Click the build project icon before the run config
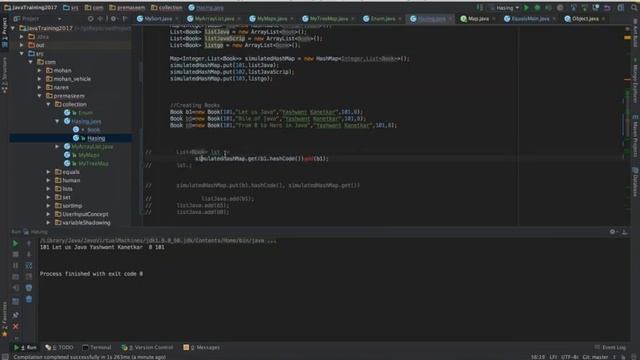 coord(480,8)
